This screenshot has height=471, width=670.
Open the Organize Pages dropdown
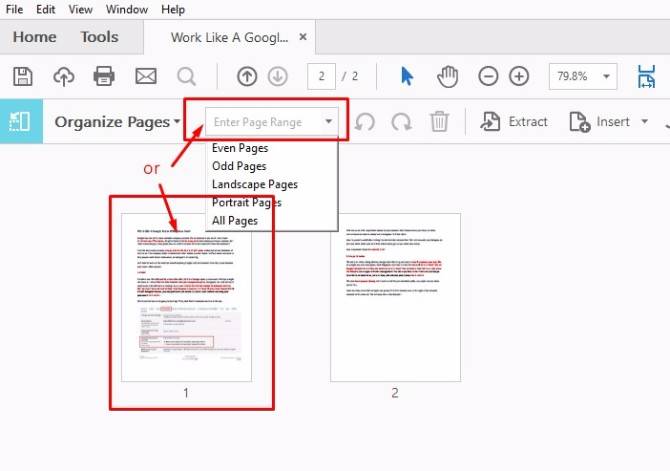point(117,122)
